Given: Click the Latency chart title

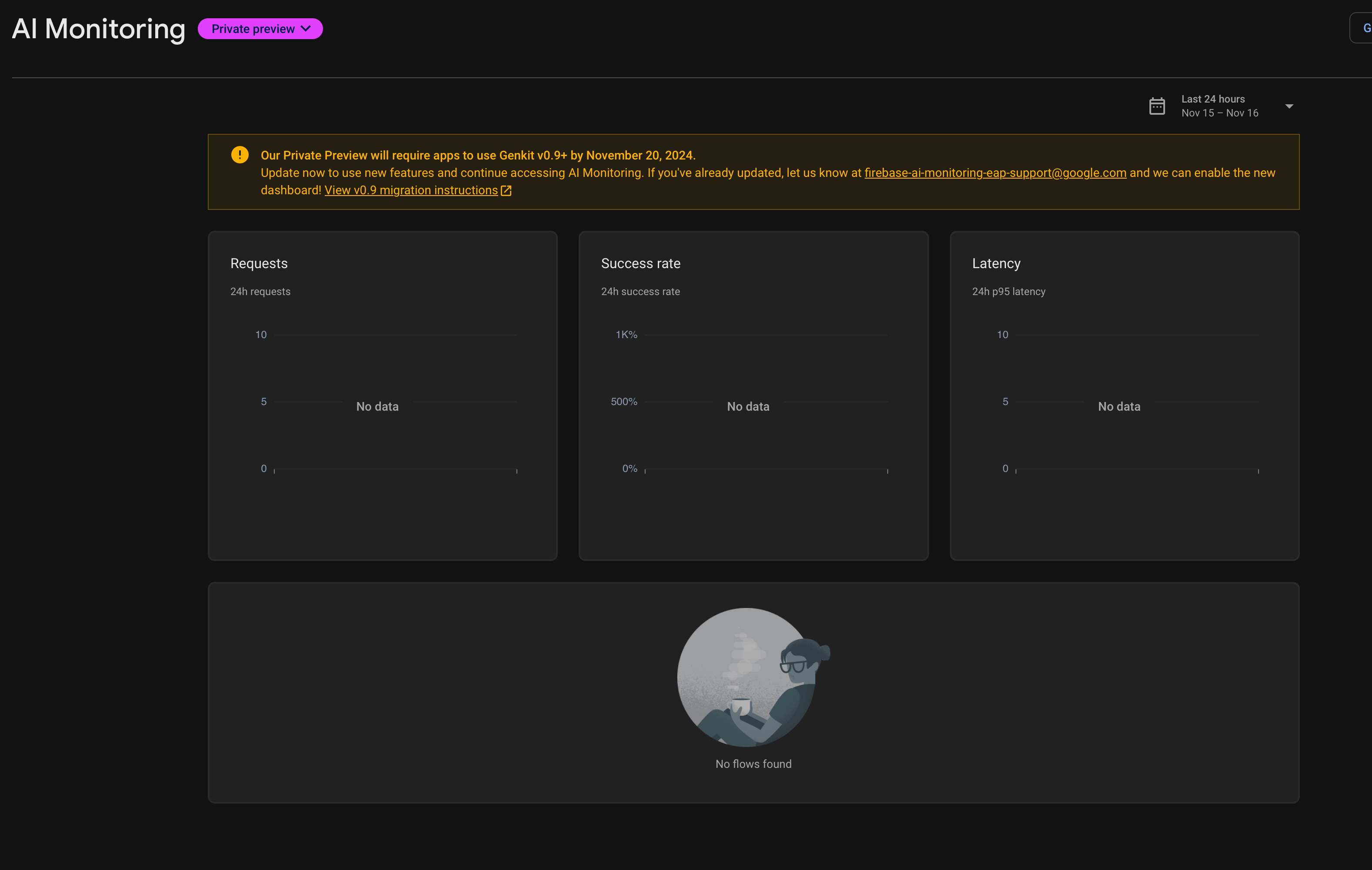Looking at the screenshot, I should [x=996, y=263].
